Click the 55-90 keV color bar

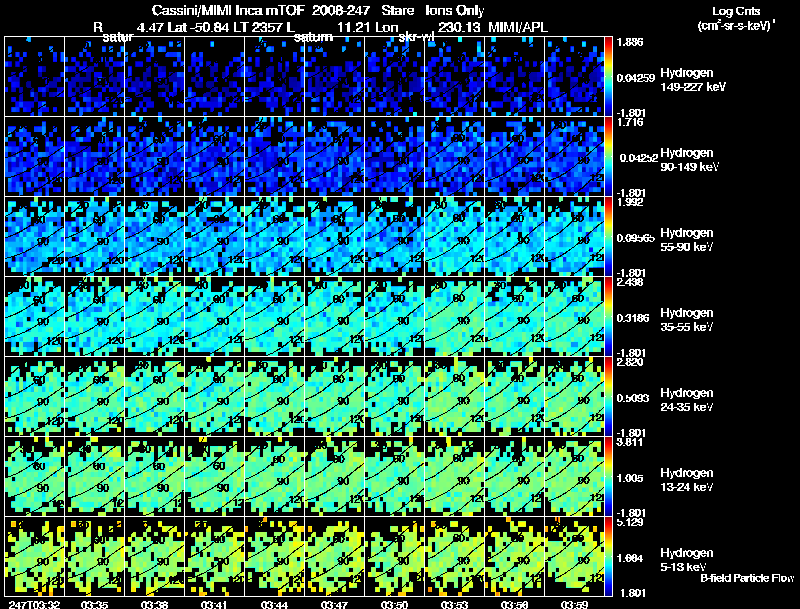click(x=608, y=236)
